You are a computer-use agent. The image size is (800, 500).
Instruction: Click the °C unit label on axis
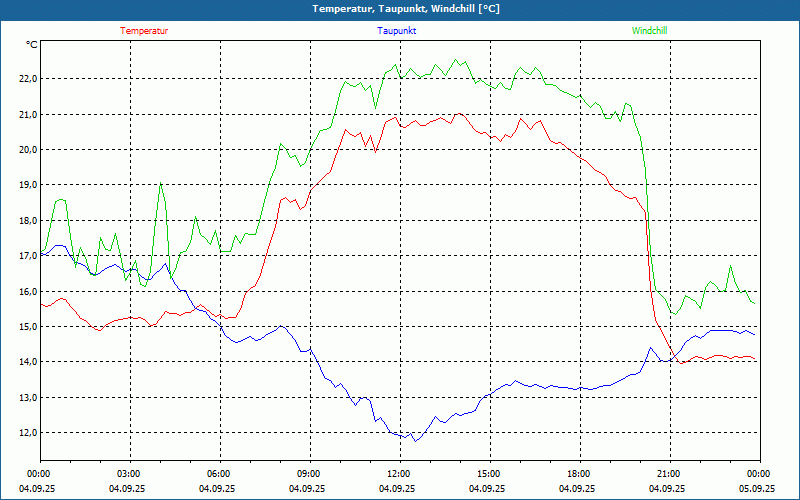click(x=31, y=45)
